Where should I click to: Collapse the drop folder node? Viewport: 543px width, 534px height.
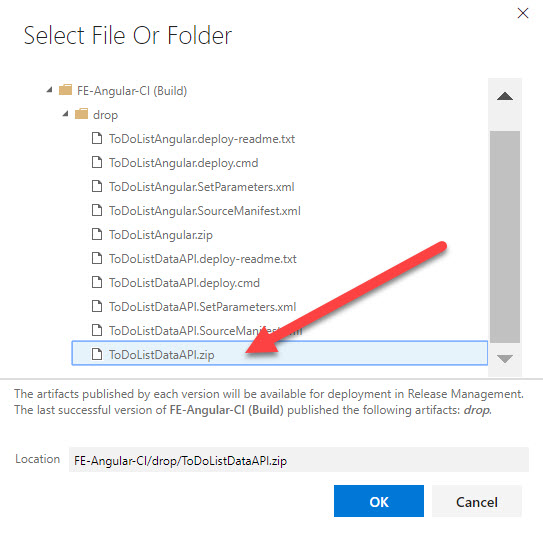tap(65, 114)
